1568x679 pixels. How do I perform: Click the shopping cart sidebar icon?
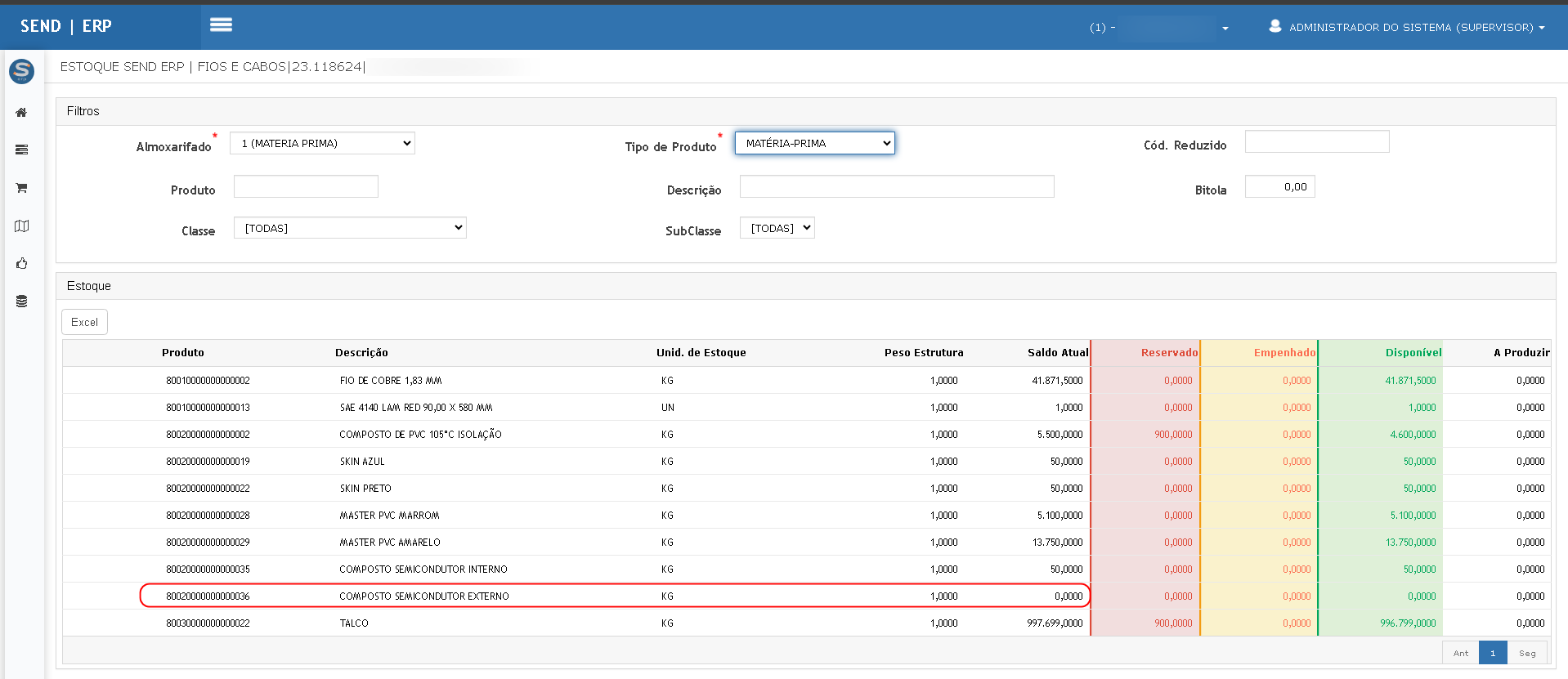(x=21, y=188)
